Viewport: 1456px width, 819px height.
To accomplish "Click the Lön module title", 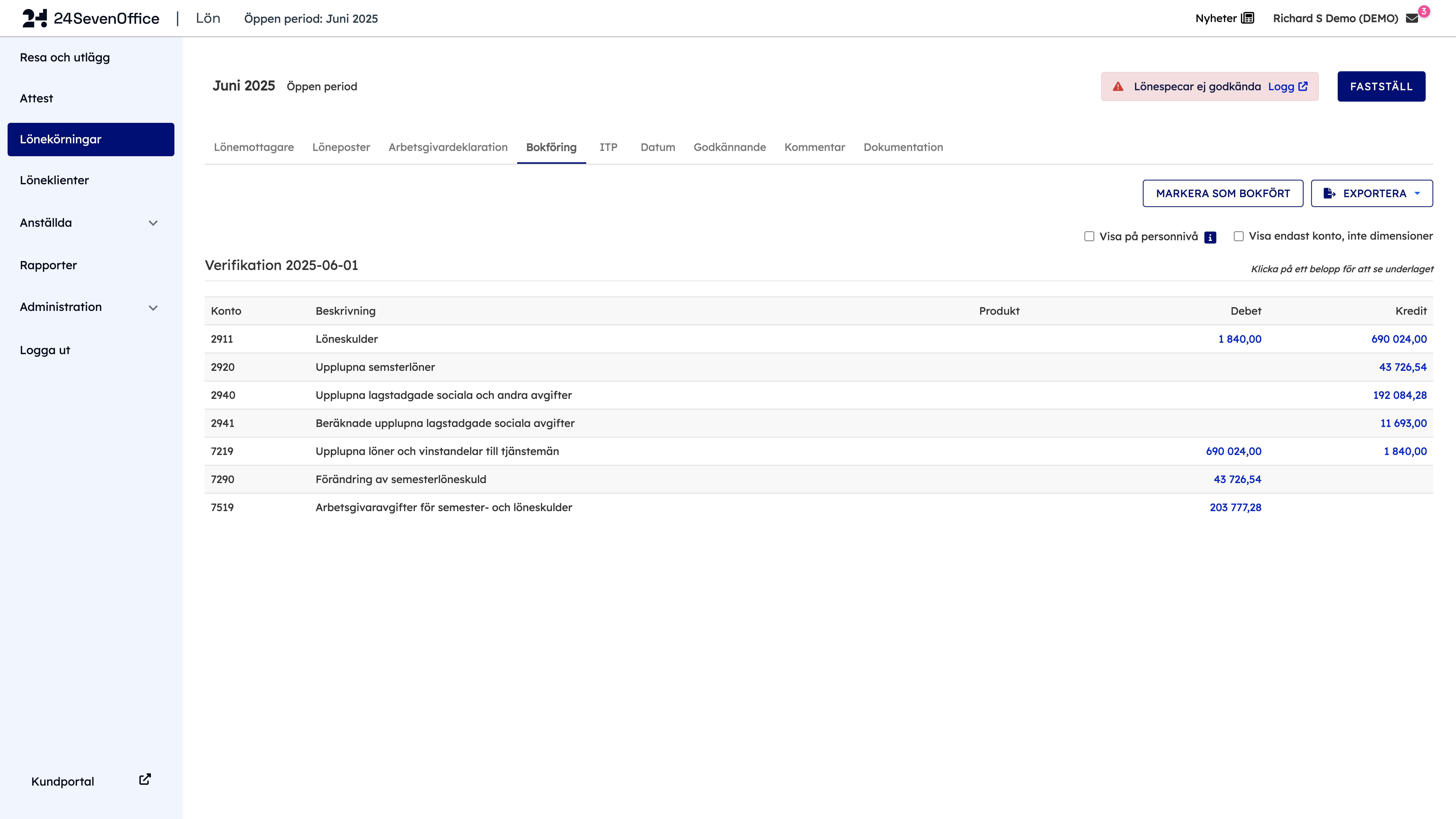I will point(208,18).
